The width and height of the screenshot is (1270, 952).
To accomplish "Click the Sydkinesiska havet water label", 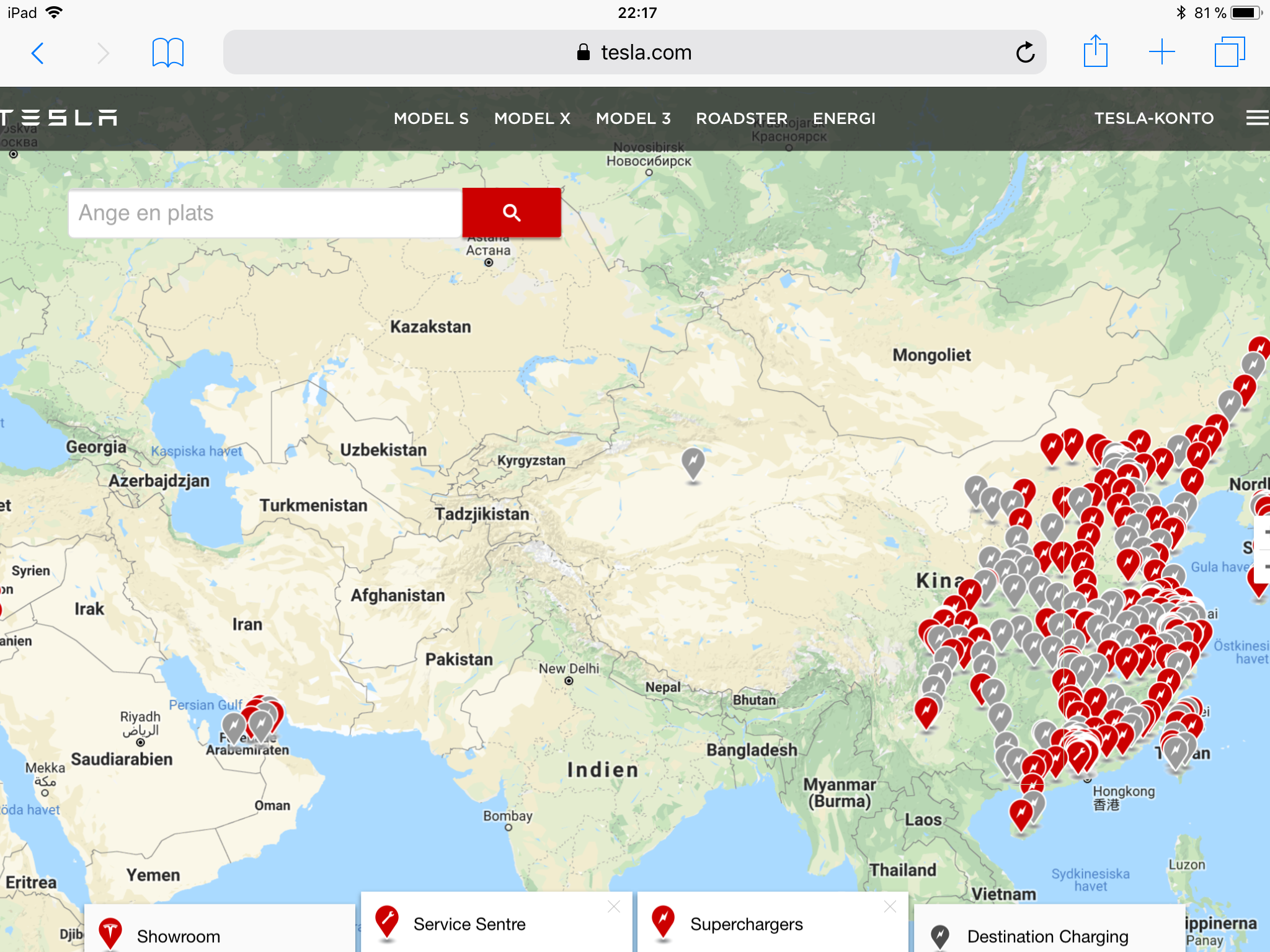I will point(1090,880).
